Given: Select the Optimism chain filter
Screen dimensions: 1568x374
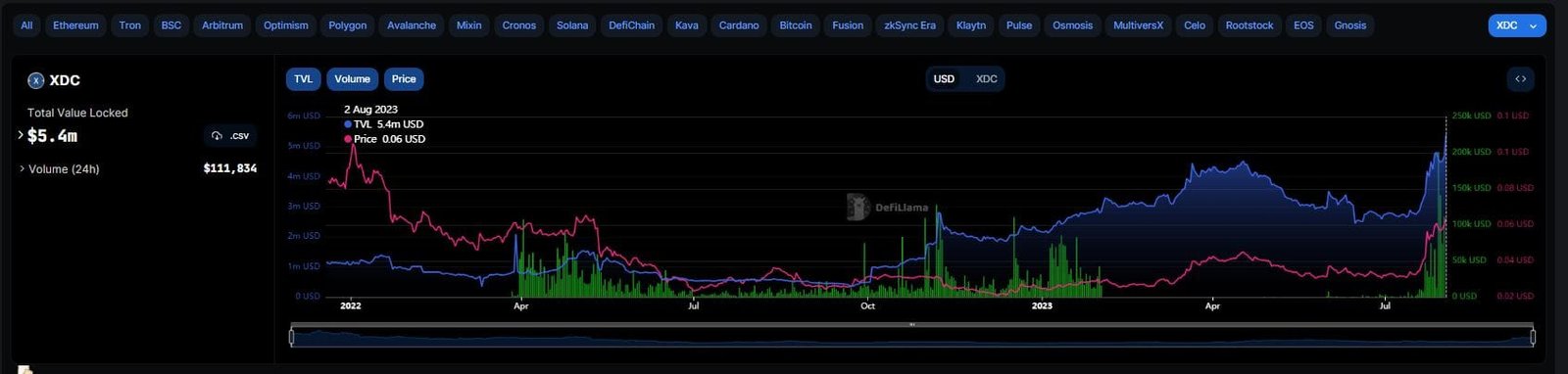Looking at the screenshot, I should coord(286,25).
